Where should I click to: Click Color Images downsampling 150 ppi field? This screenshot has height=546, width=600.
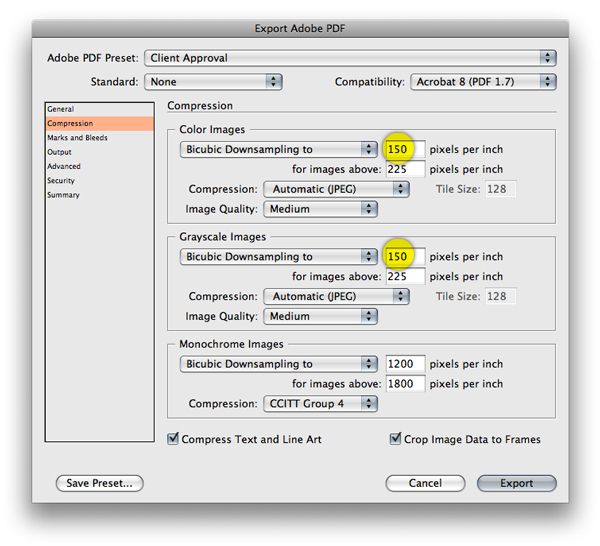[x=405, y=149]
